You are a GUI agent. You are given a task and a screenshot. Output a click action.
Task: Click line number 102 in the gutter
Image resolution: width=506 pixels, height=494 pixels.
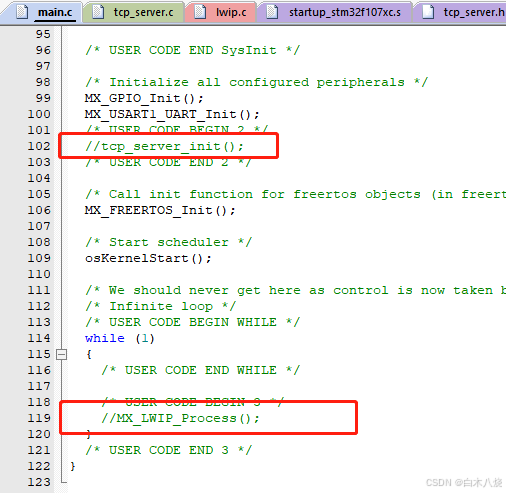[x=39, y=146]
